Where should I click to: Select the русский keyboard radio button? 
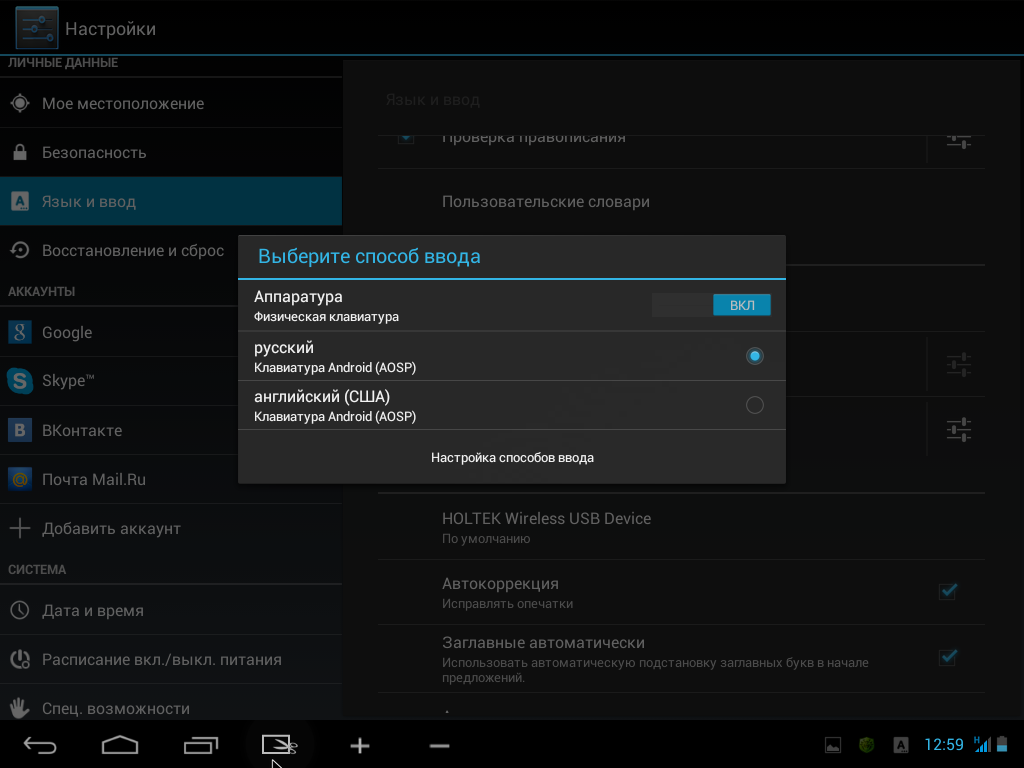coord(755,356)
